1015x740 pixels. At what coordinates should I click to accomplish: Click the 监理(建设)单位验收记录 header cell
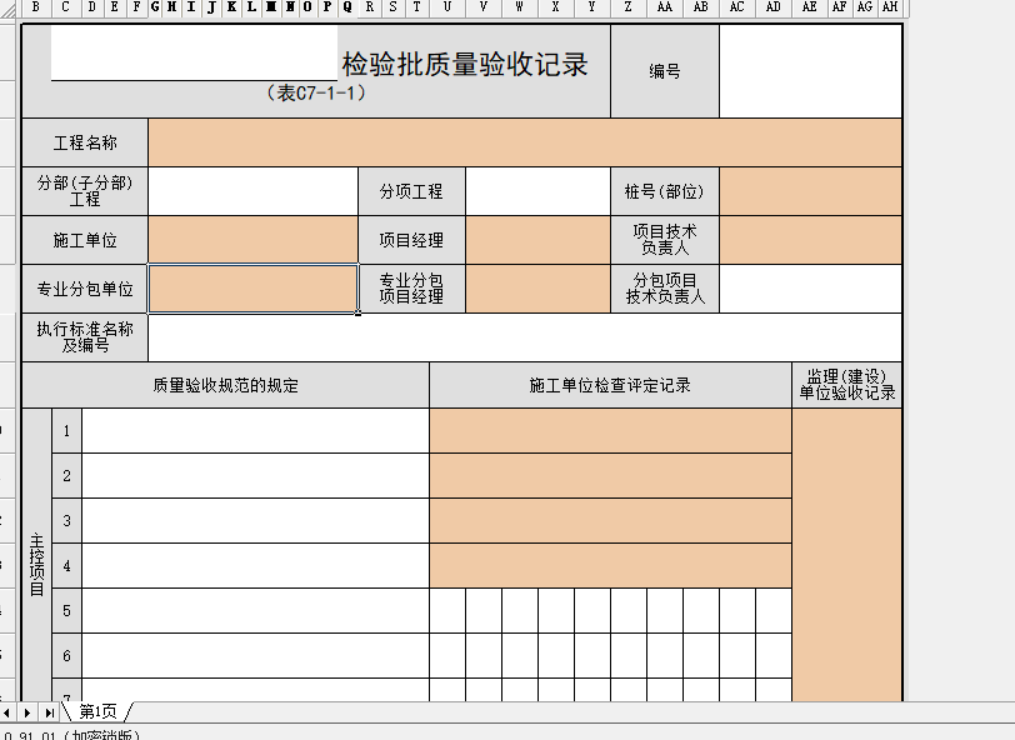point(847,385)
